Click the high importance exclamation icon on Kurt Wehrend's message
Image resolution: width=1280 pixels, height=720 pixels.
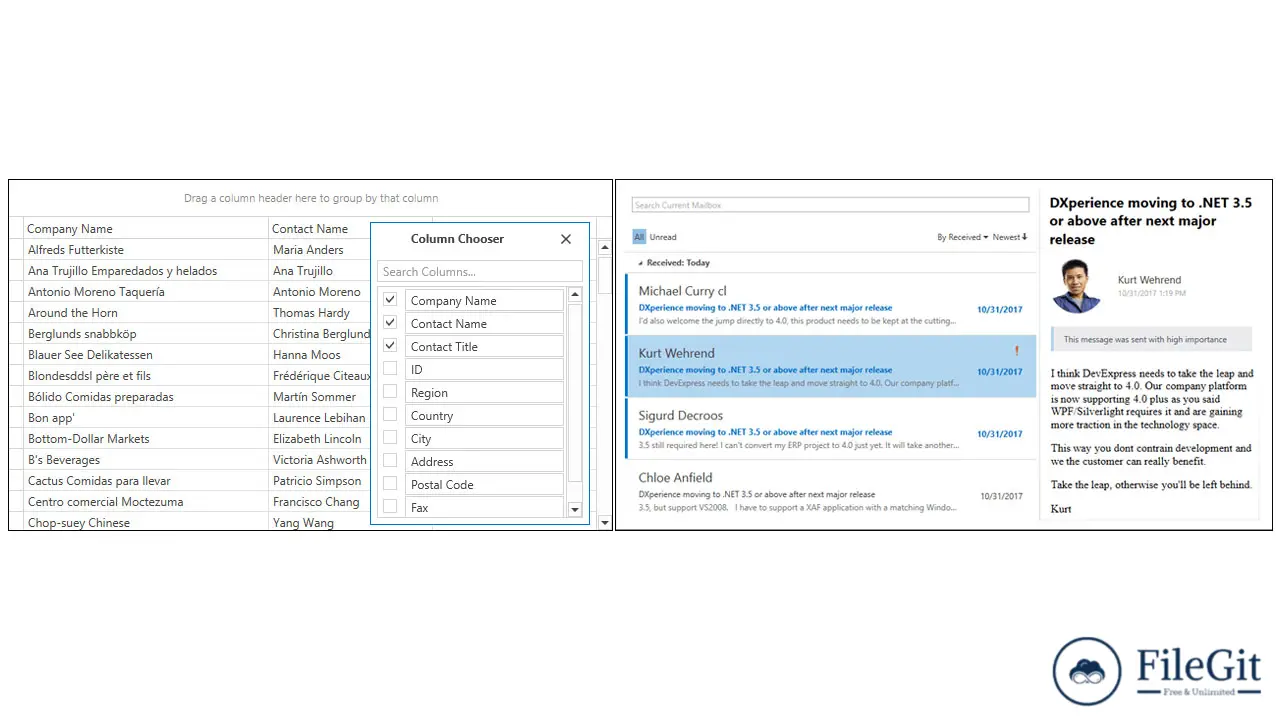click(1017, 351)
